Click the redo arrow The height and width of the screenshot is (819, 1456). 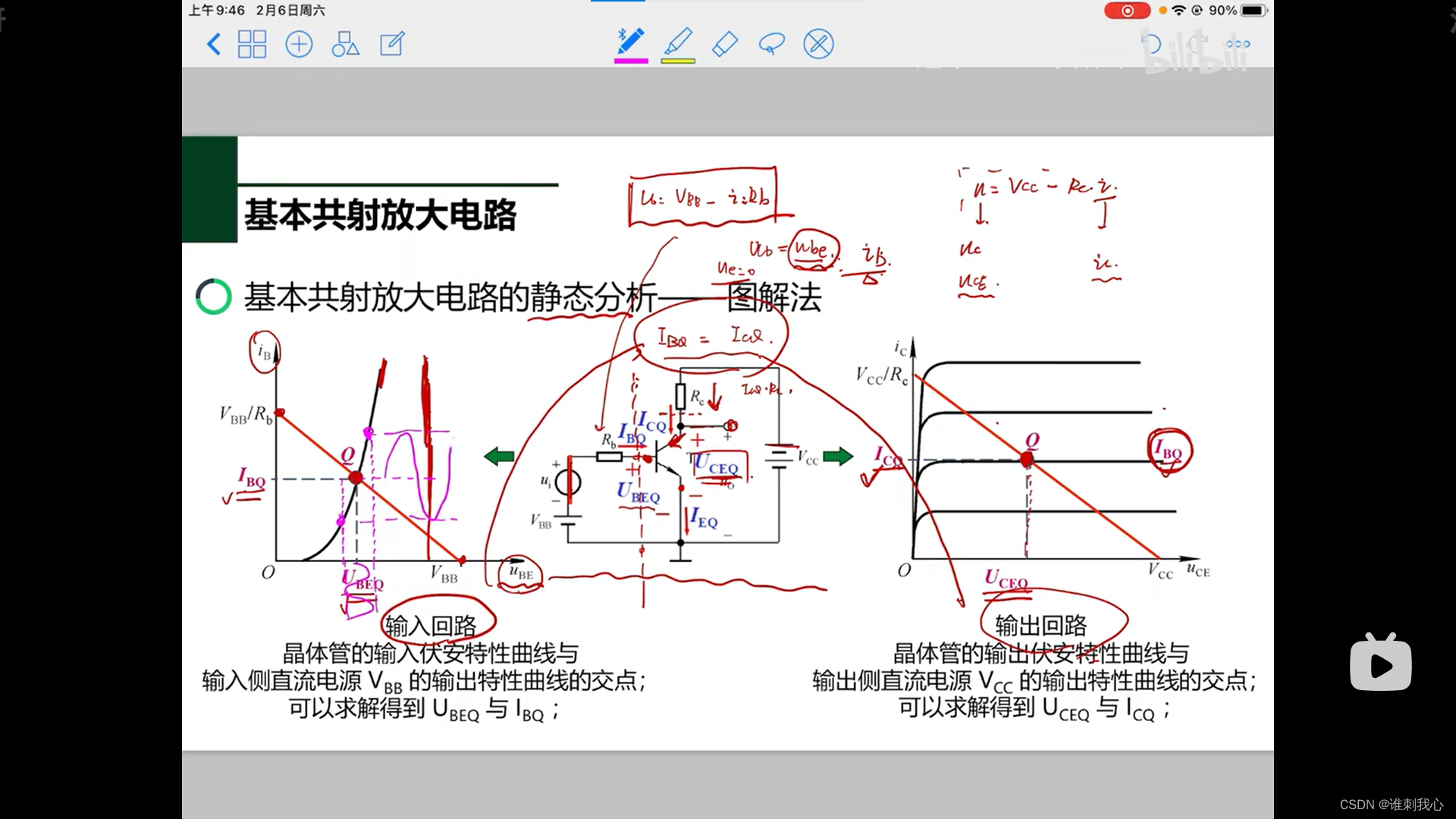coord(1197,44)
